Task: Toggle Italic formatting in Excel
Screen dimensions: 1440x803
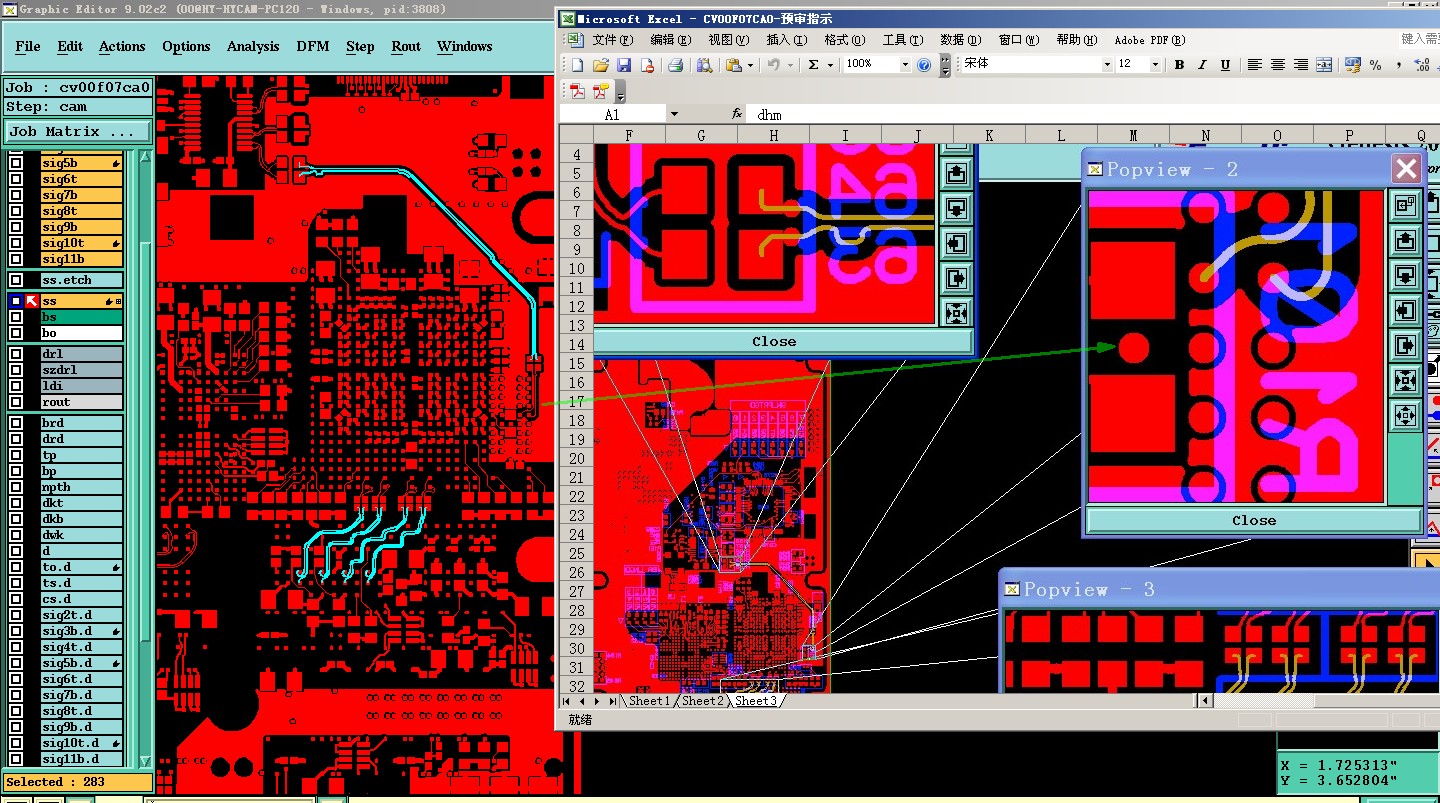Action: click(1202, 65)
